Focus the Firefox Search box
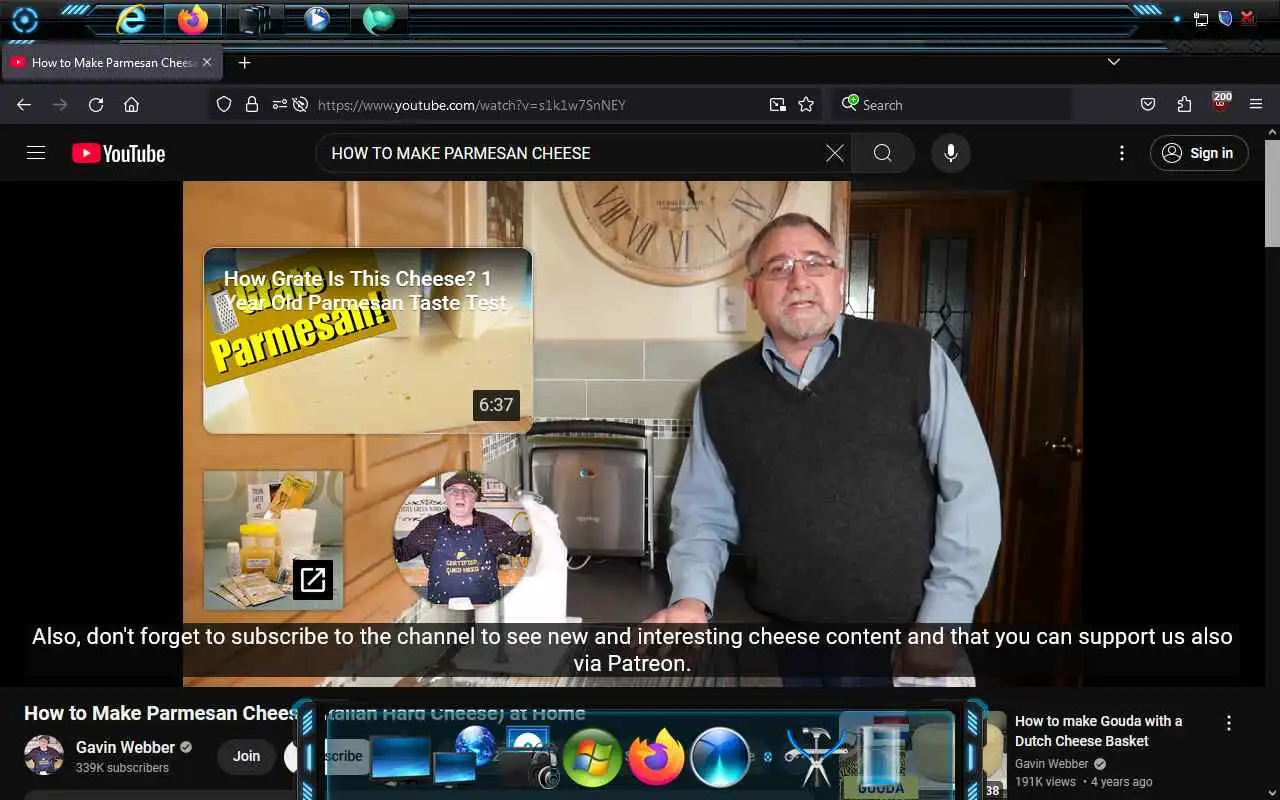 pos(951,104)
